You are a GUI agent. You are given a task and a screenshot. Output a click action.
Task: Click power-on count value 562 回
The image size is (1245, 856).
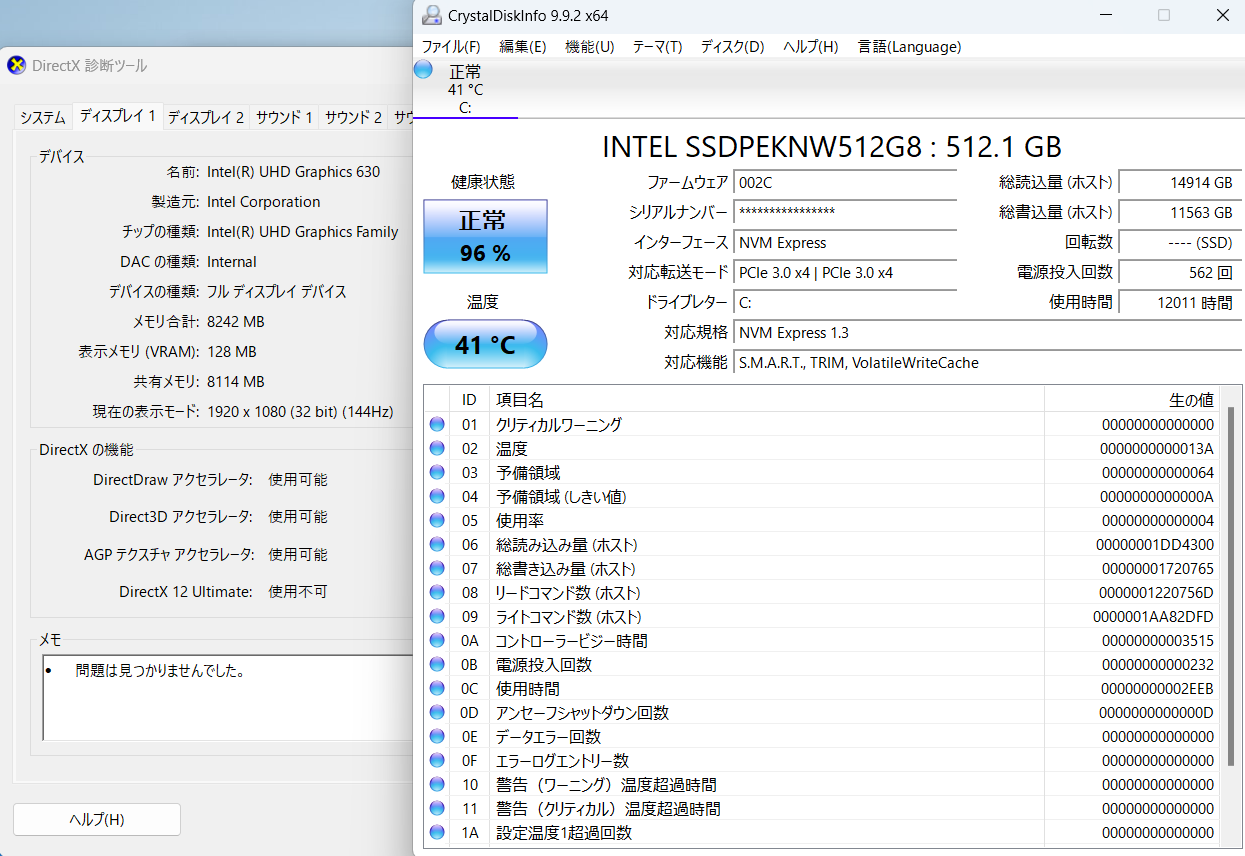(x=1180, y=273)
